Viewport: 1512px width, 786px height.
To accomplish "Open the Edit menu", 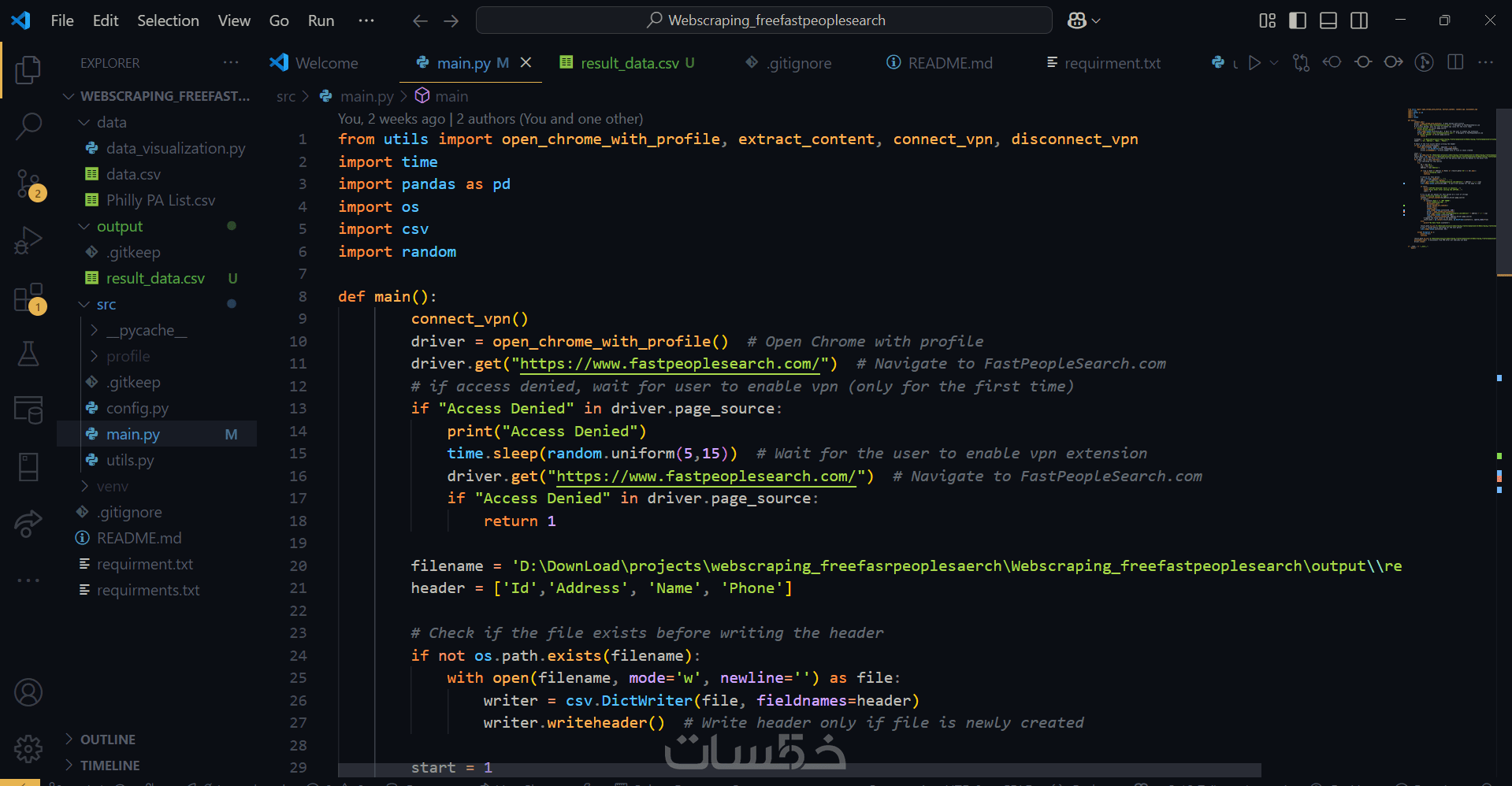I will (106, 20).
